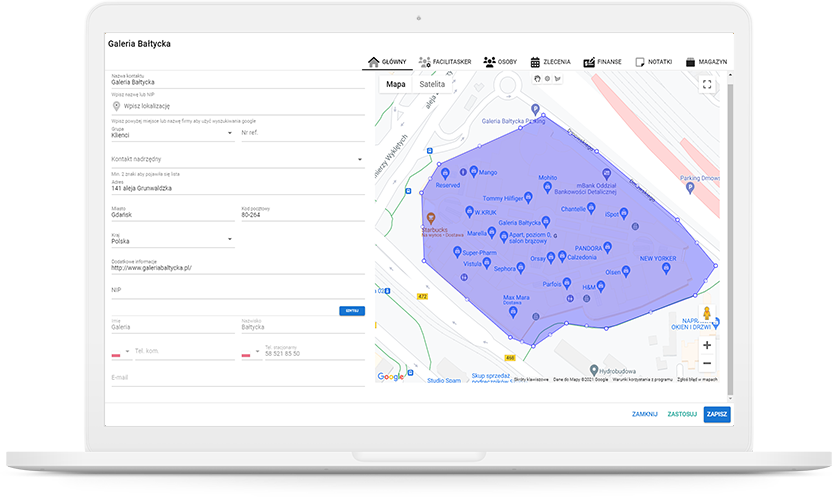Select the polygon drawing tool on map
The height and width of the screenshot is (497, 832).
point(557,78)
